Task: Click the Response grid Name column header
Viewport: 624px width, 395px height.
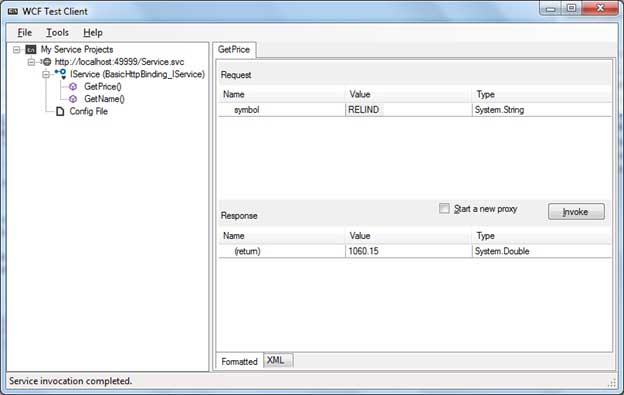Action: (x=282, y=236)
